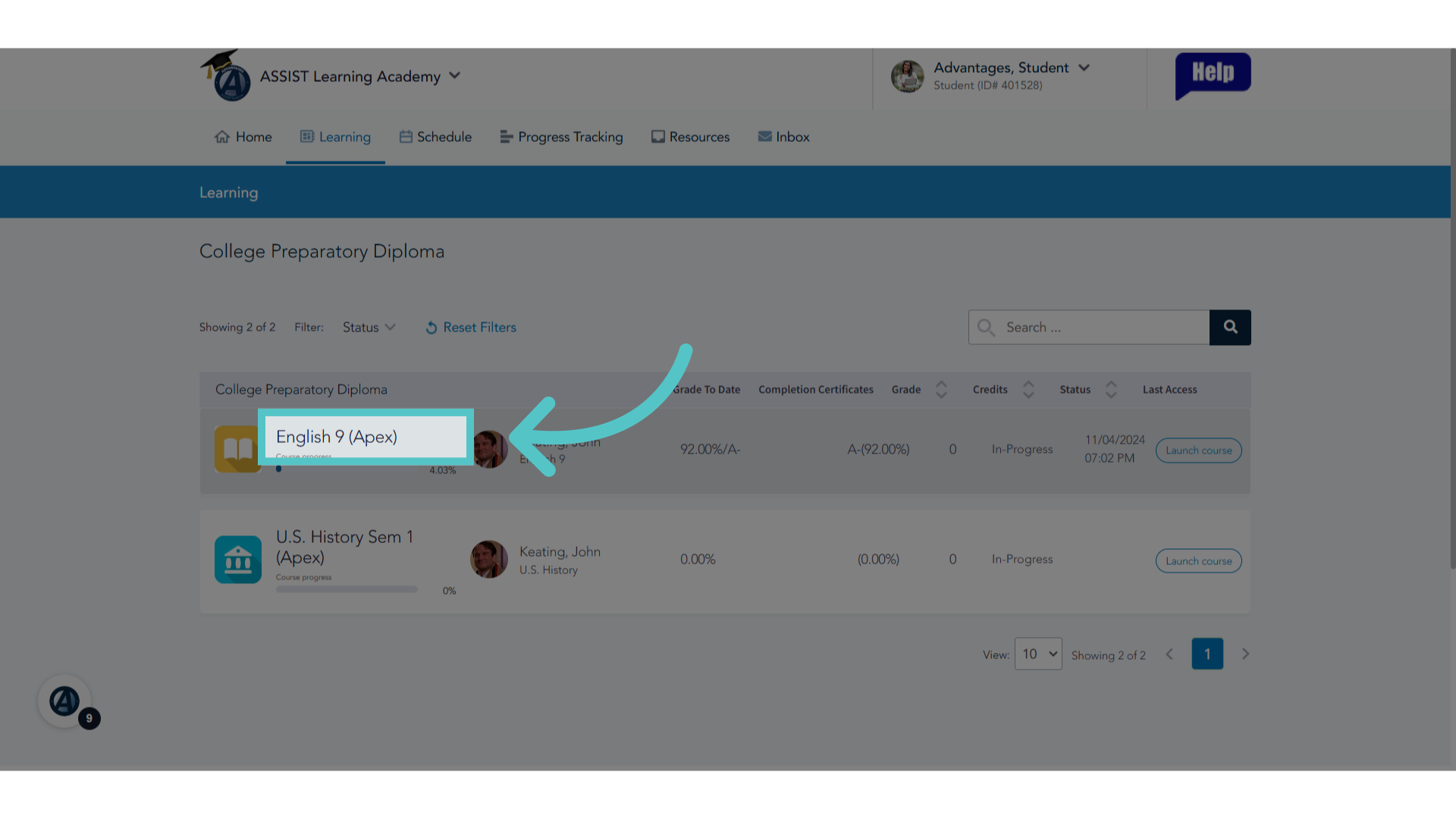Click the Reset Filters link
The image size is (1456, 819).
[471, 327]
